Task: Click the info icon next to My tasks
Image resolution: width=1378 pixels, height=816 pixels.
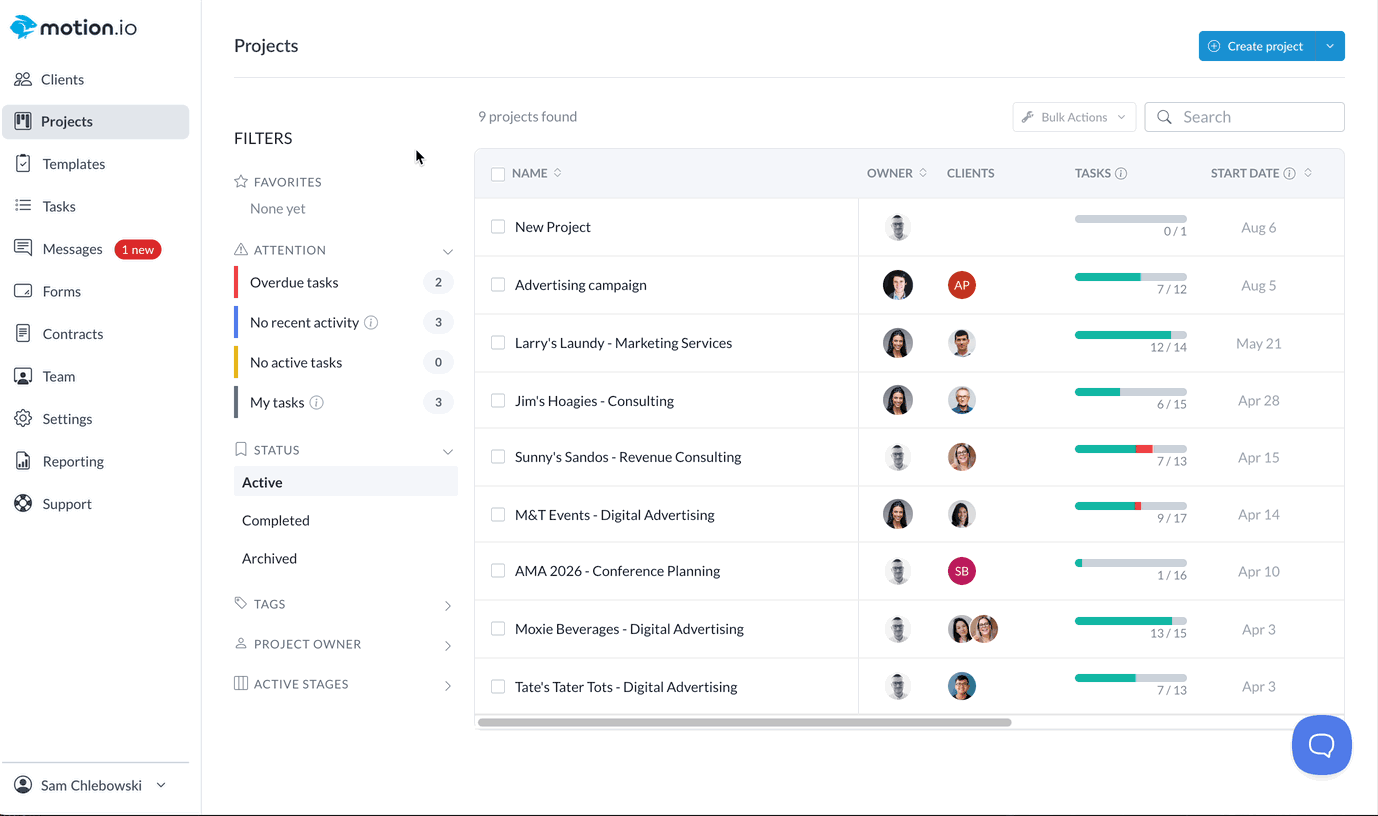Action: pos(317,403)
